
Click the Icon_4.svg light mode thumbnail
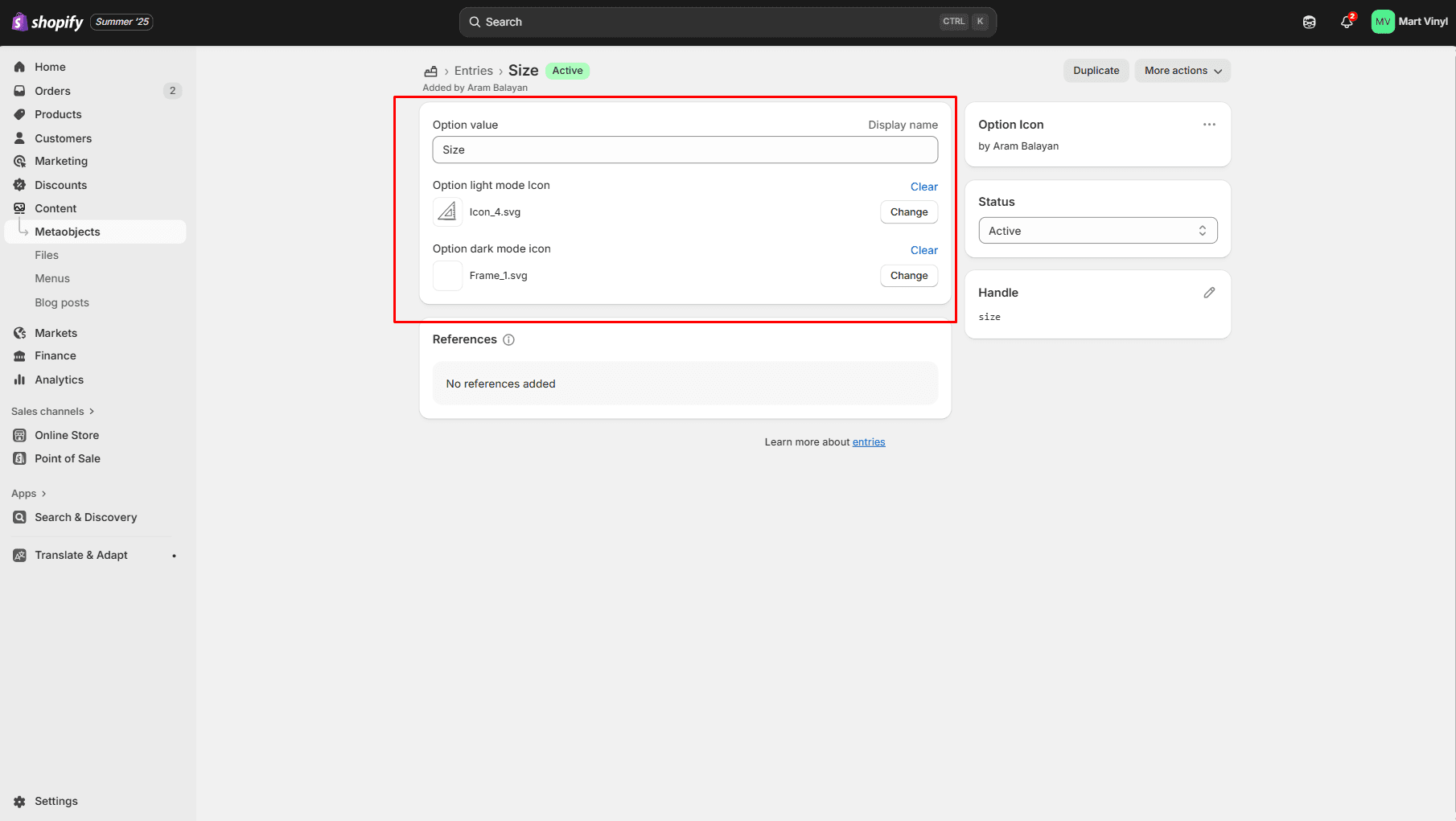(447, 212)
